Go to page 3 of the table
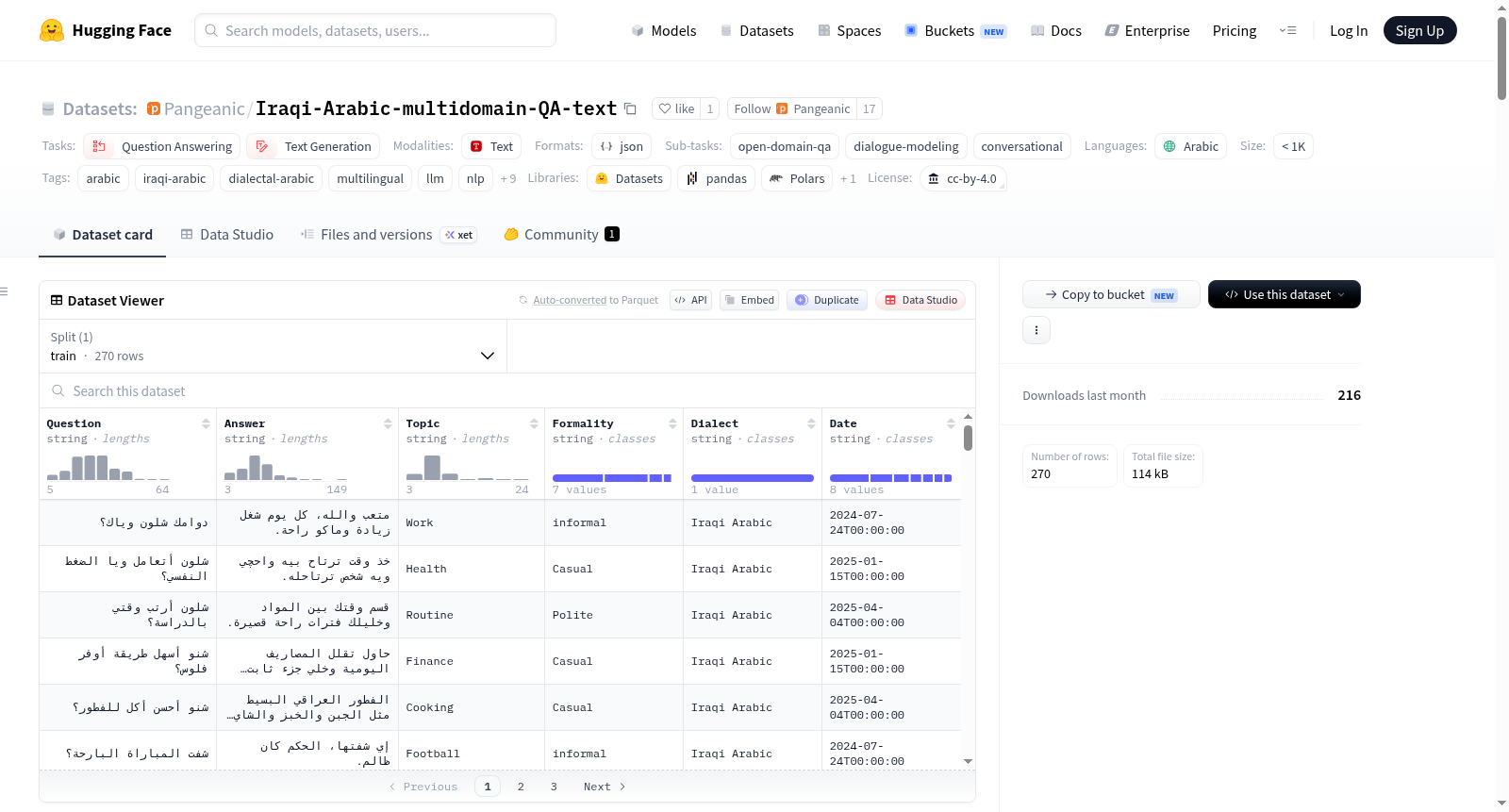Viewport: 1509px width, 812px height. click(554, 787)
